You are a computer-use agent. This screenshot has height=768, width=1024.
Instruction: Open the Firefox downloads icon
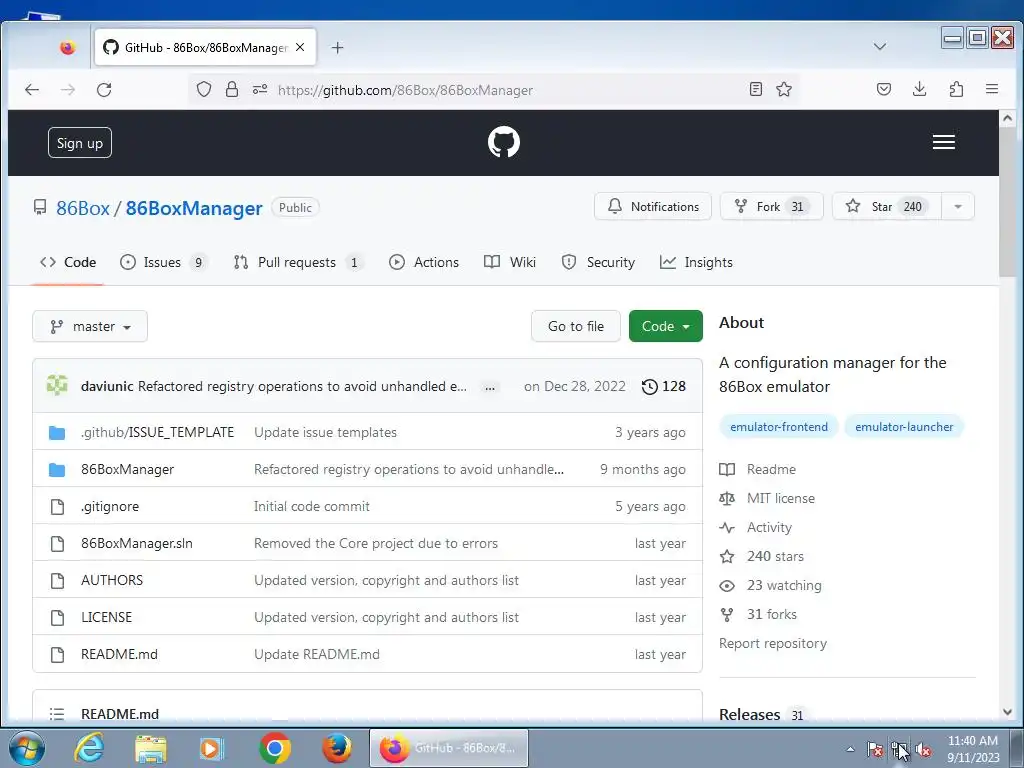tap(920, 89)
